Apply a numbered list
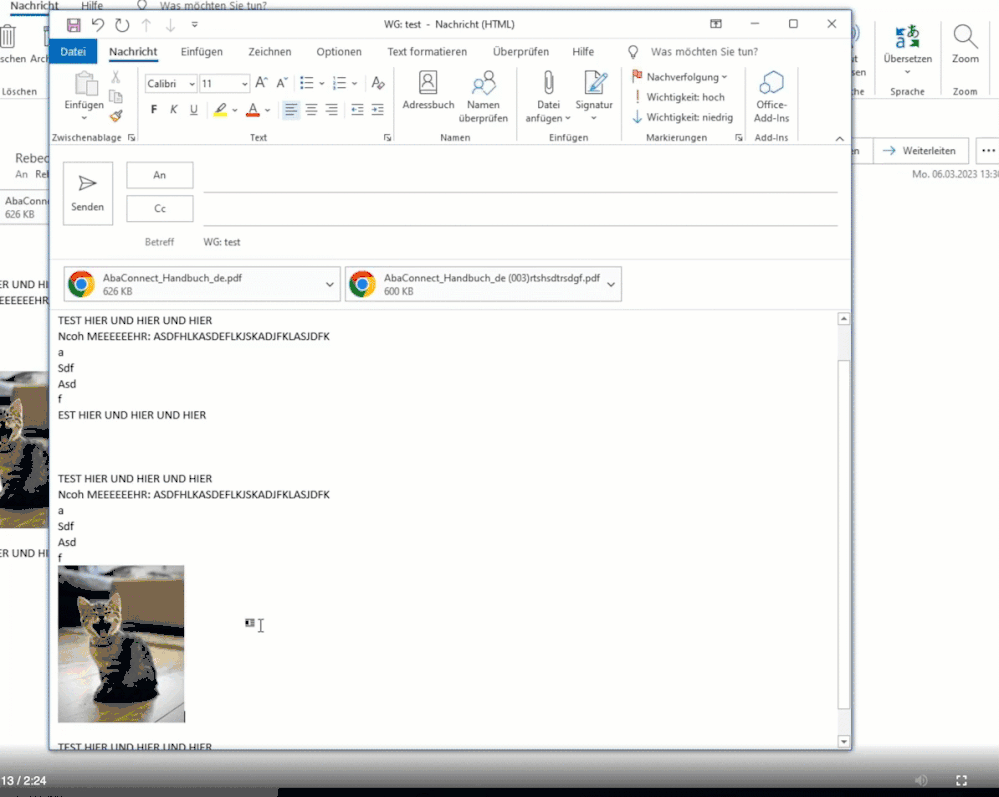The image size is (999, 797). click(x=340, y=83)
